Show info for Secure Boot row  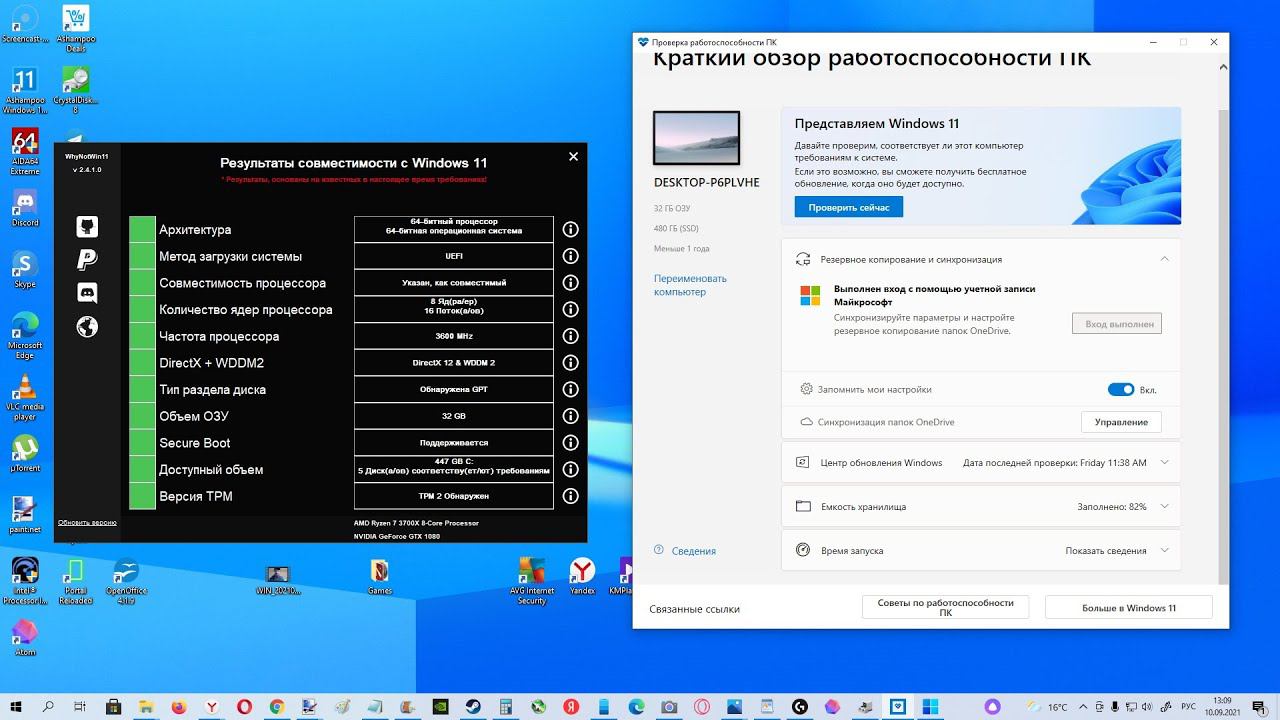pyautogui.click(x=571, y=443)
